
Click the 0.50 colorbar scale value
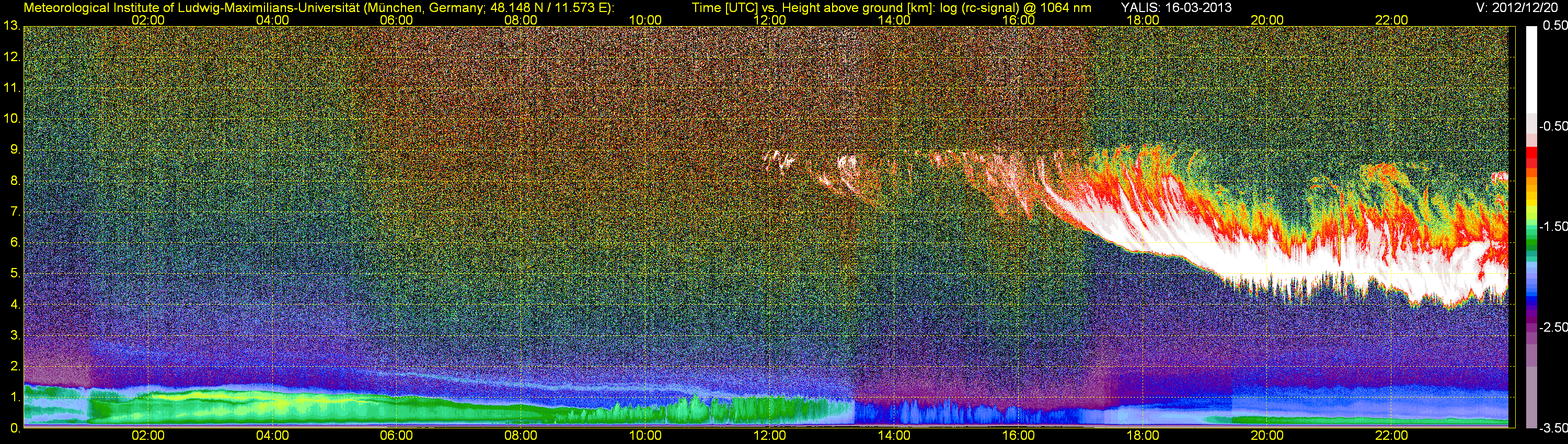point(1555,26)
